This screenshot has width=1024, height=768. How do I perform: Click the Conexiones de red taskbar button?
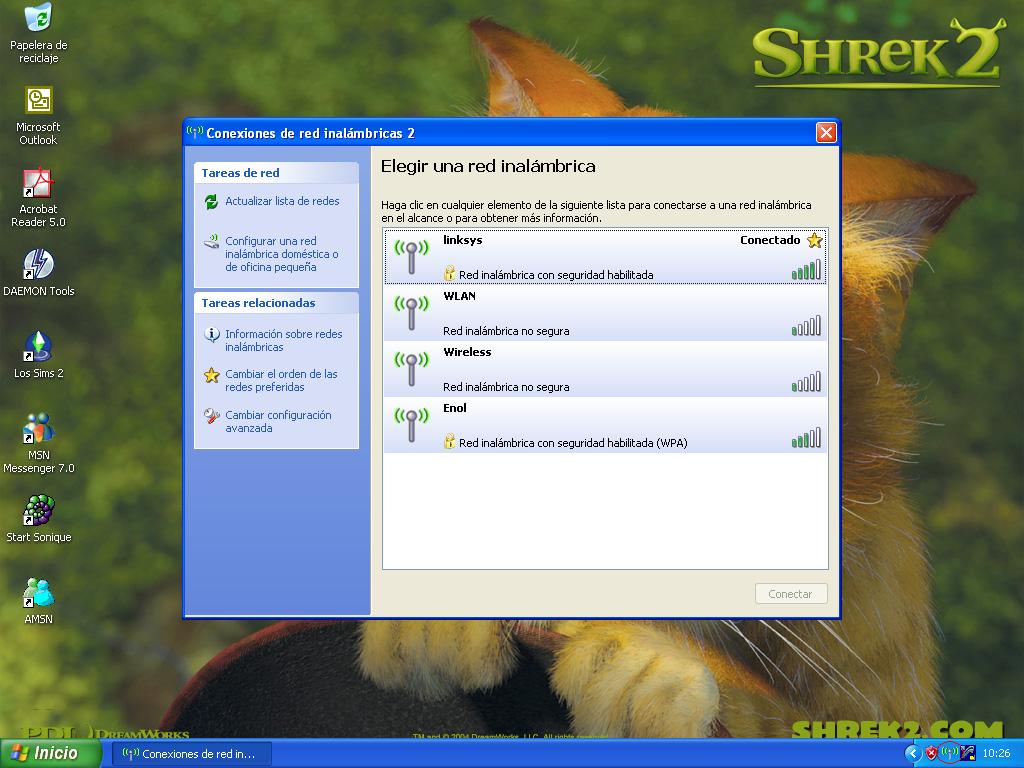click(x=191, y=754)
